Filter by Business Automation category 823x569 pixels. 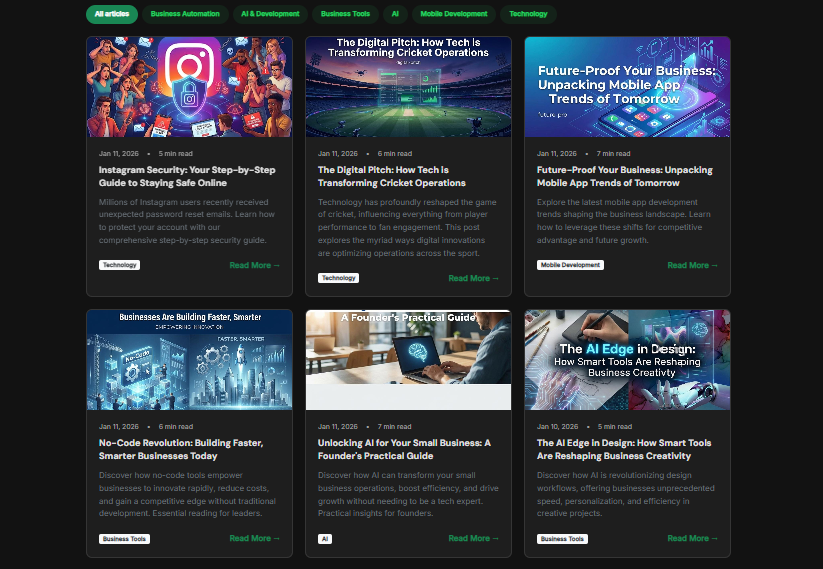point(185,14)
